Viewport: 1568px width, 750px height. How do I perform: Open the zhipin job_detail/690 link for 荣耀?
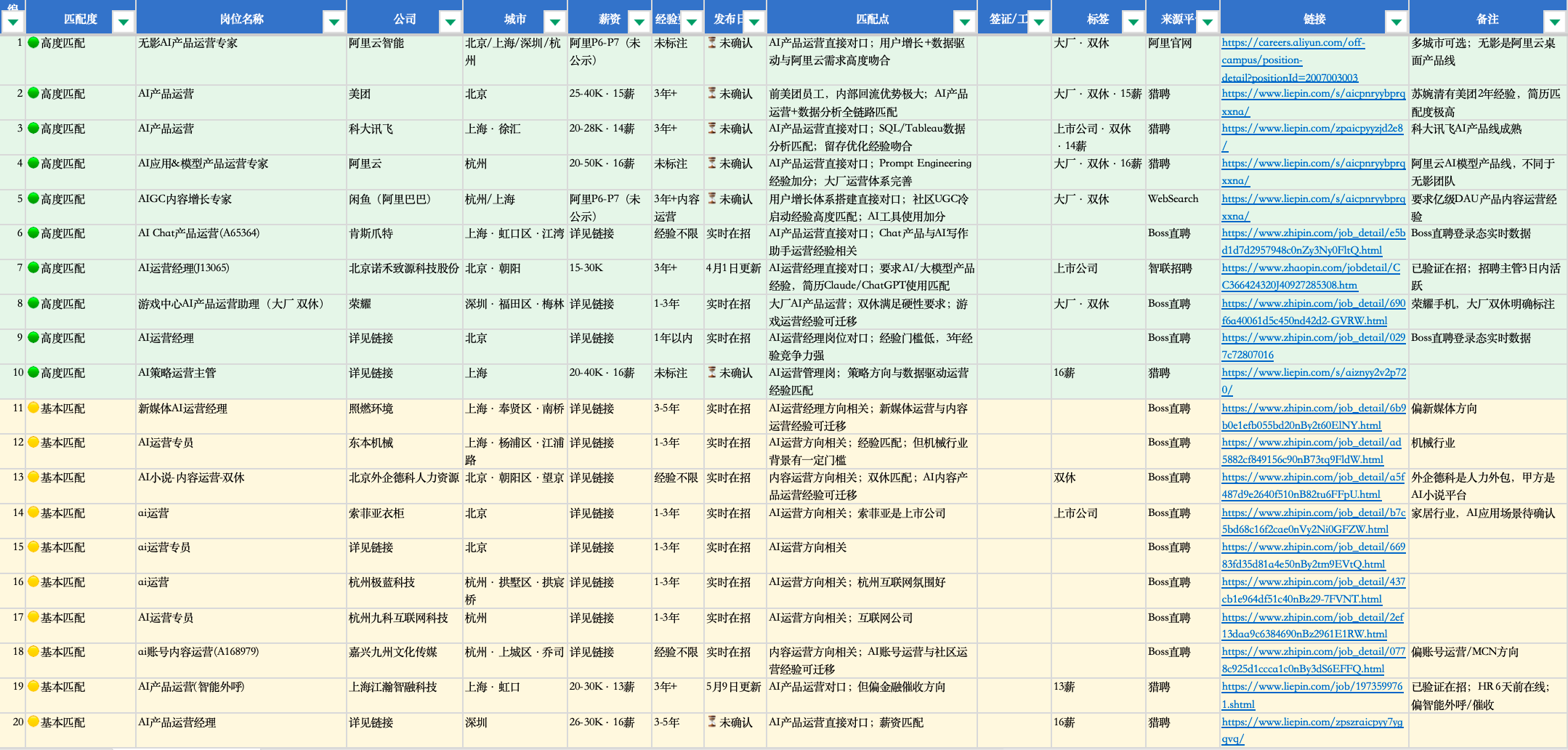[x=1314, y=312]
